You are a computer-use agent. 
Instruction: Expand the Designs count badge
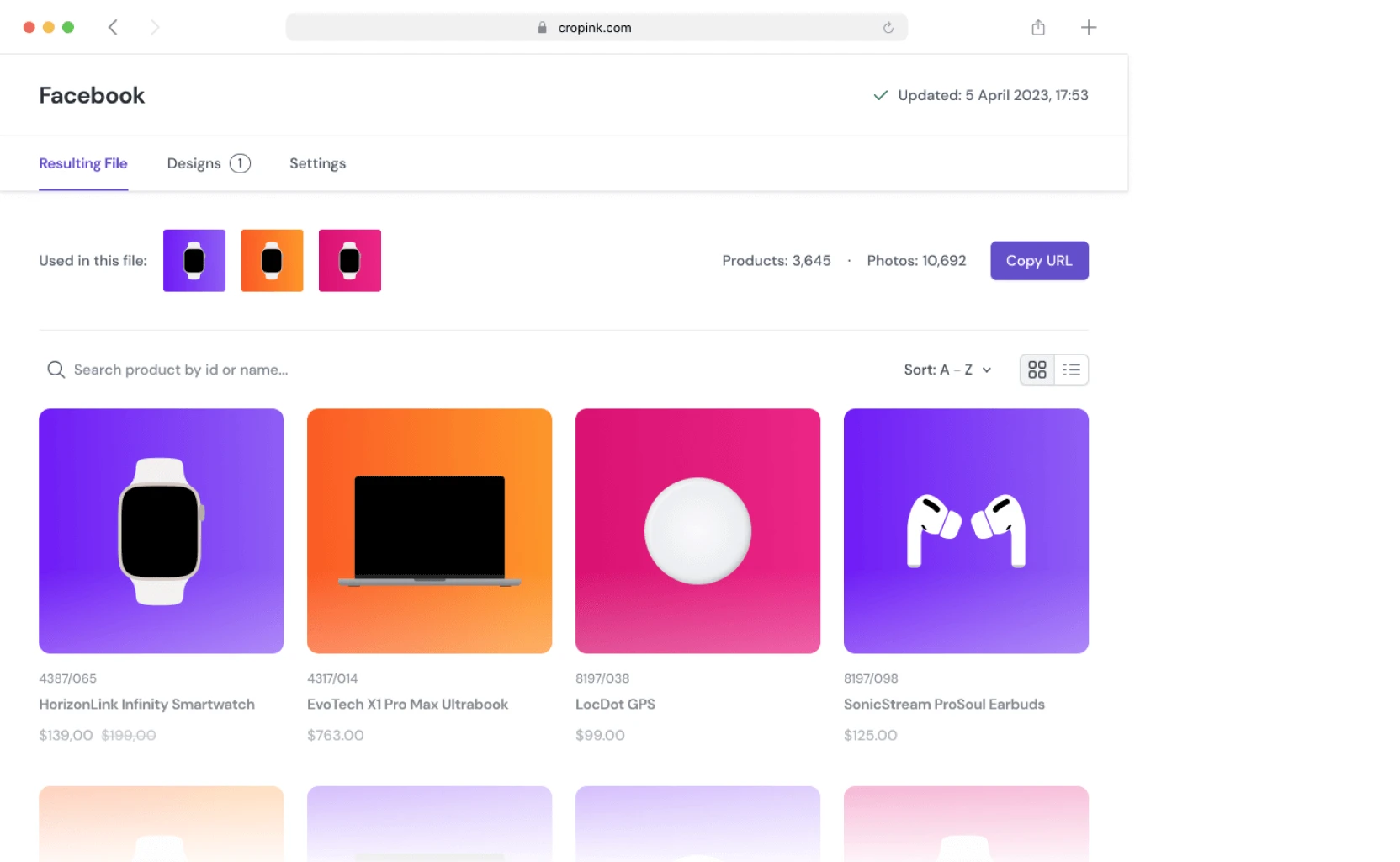click(240, 163)
